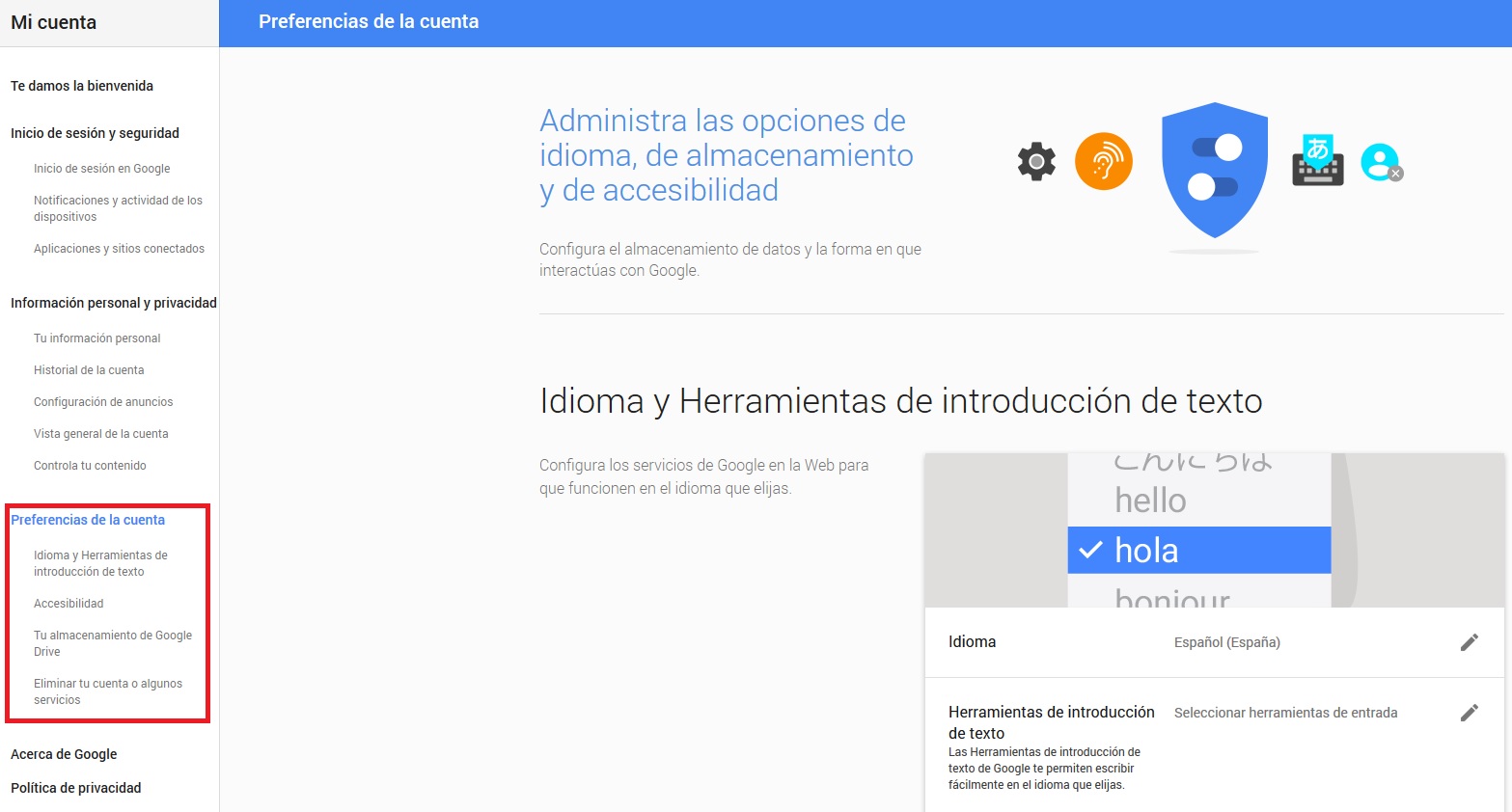Open Tu almacenamiento de Google Drive
This screenshot has width=1512, height=812.
tap(113, 643)
